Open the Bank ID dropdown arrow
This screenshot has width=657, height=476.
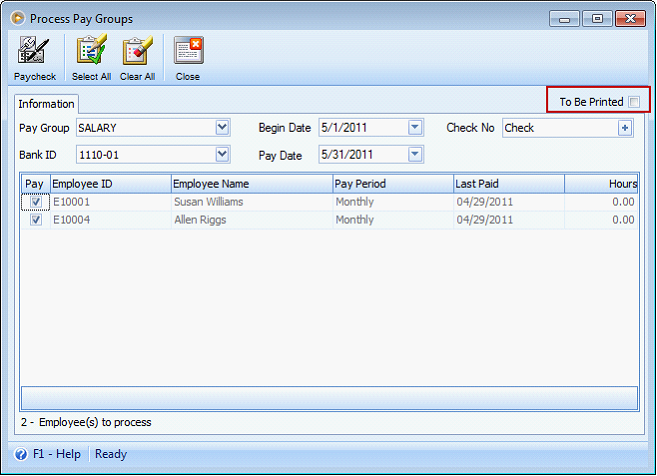tap(222, 155)
